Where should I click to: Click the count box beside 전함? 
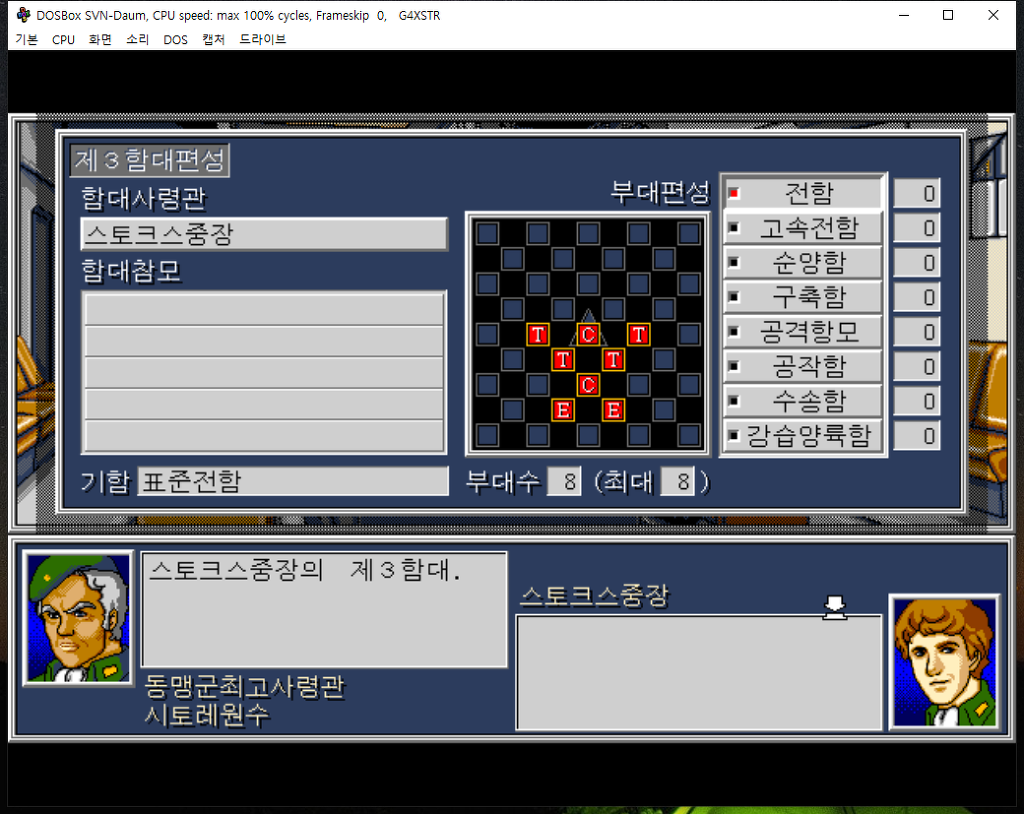916,193
